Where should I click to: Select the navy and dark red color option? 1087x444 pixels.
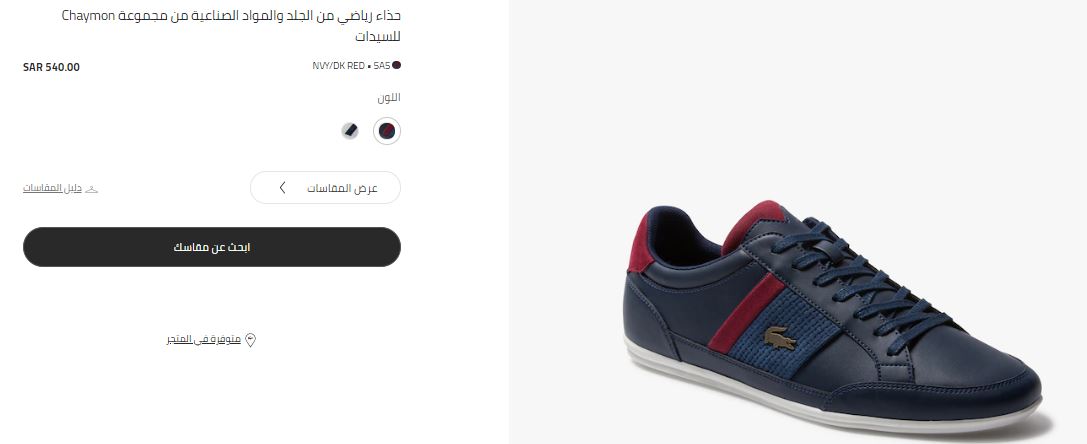point(387,131)
